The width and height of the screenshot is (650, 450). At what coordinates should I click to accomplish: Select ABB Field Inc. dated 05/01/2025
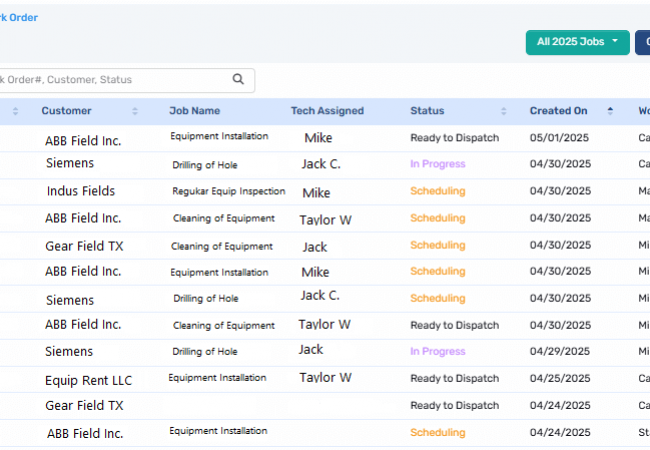[x=83, y=141]
